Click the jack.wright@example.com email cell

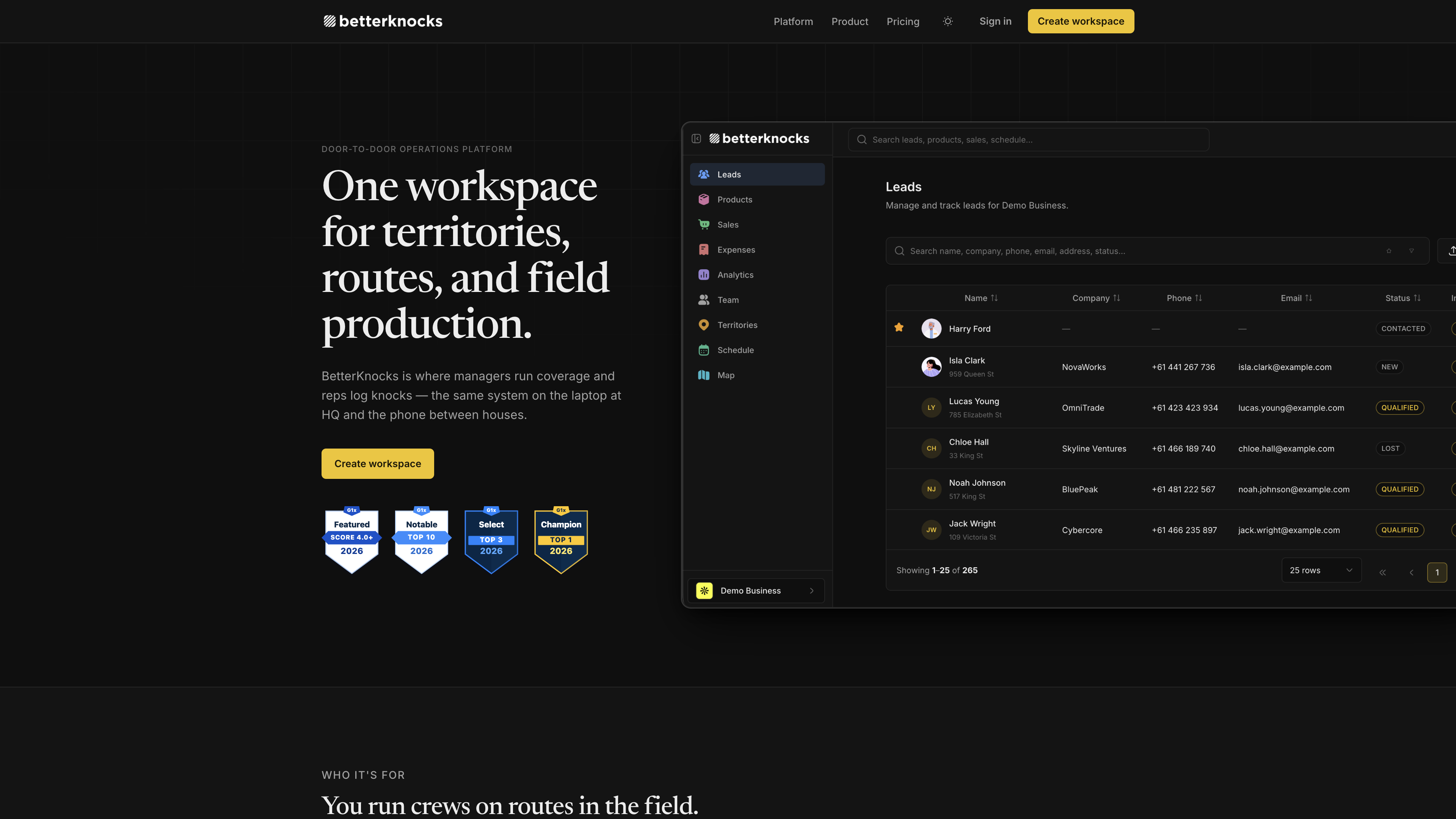1289,530
